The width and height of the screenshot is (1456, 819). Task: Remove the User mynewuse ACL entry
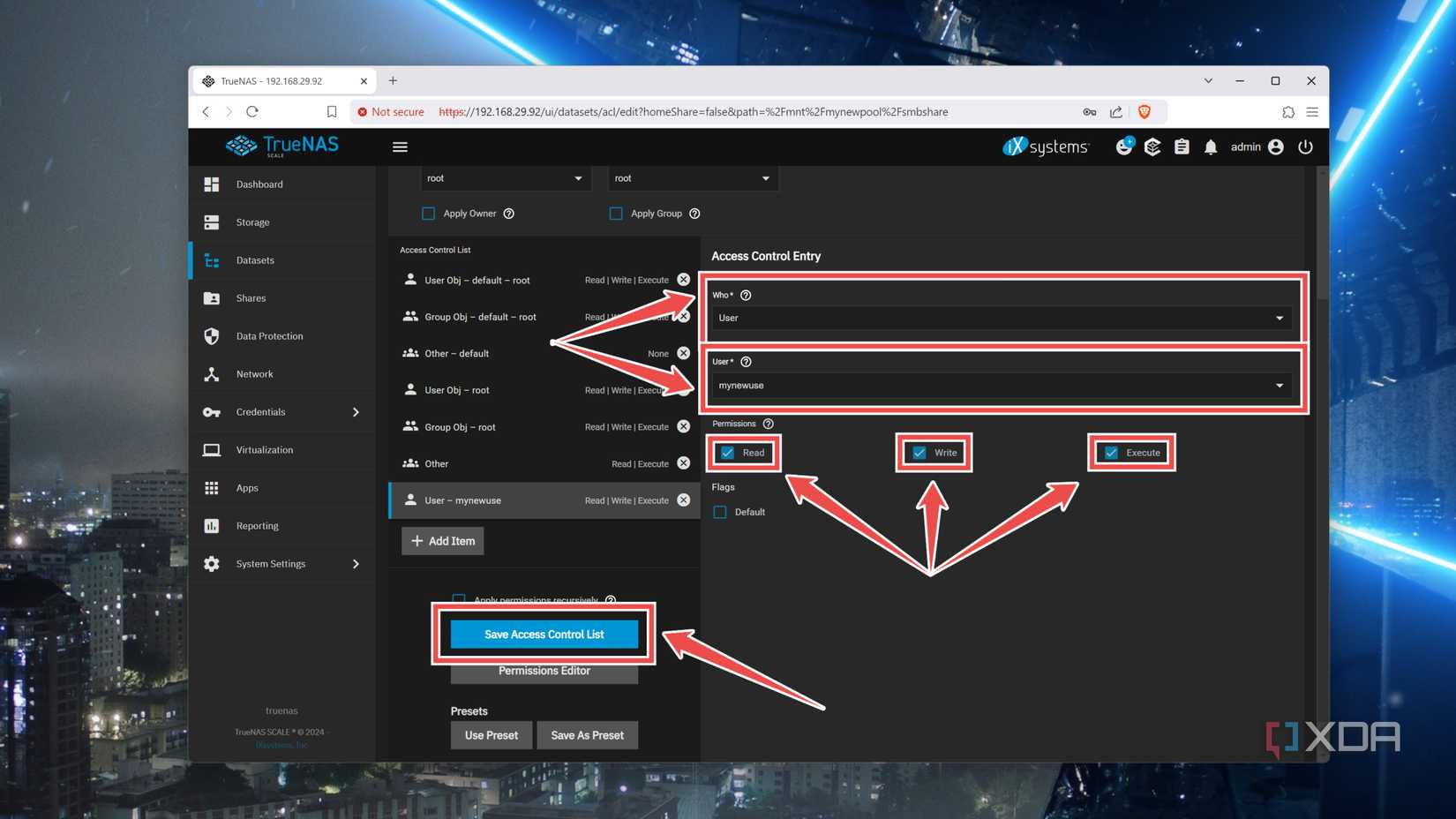pyautogui.click(x=683, y=500)
